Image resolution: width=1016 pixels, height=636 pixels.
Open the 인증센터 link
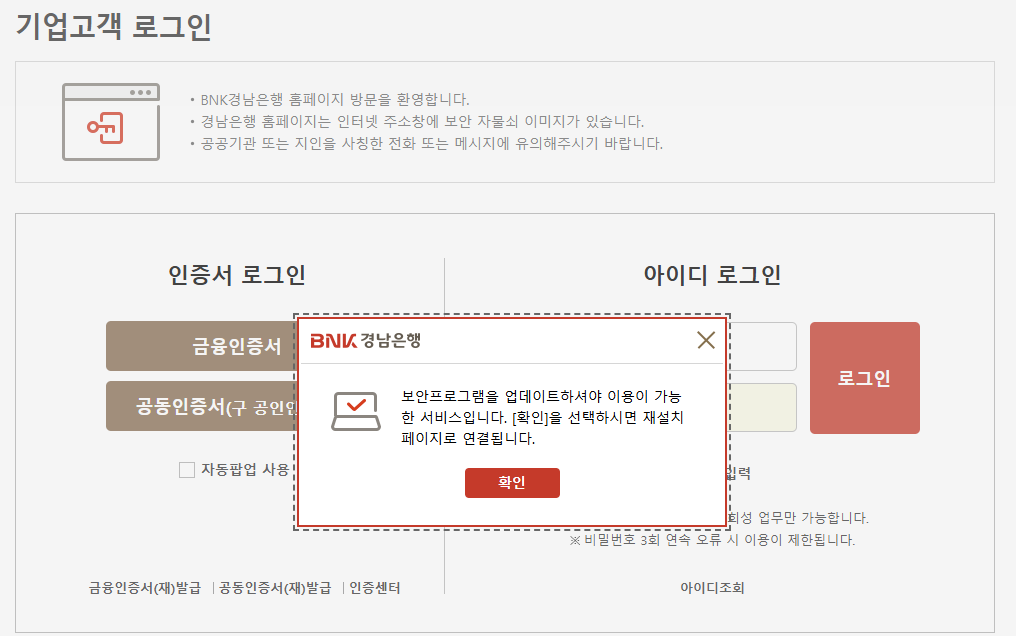[375, 588]
